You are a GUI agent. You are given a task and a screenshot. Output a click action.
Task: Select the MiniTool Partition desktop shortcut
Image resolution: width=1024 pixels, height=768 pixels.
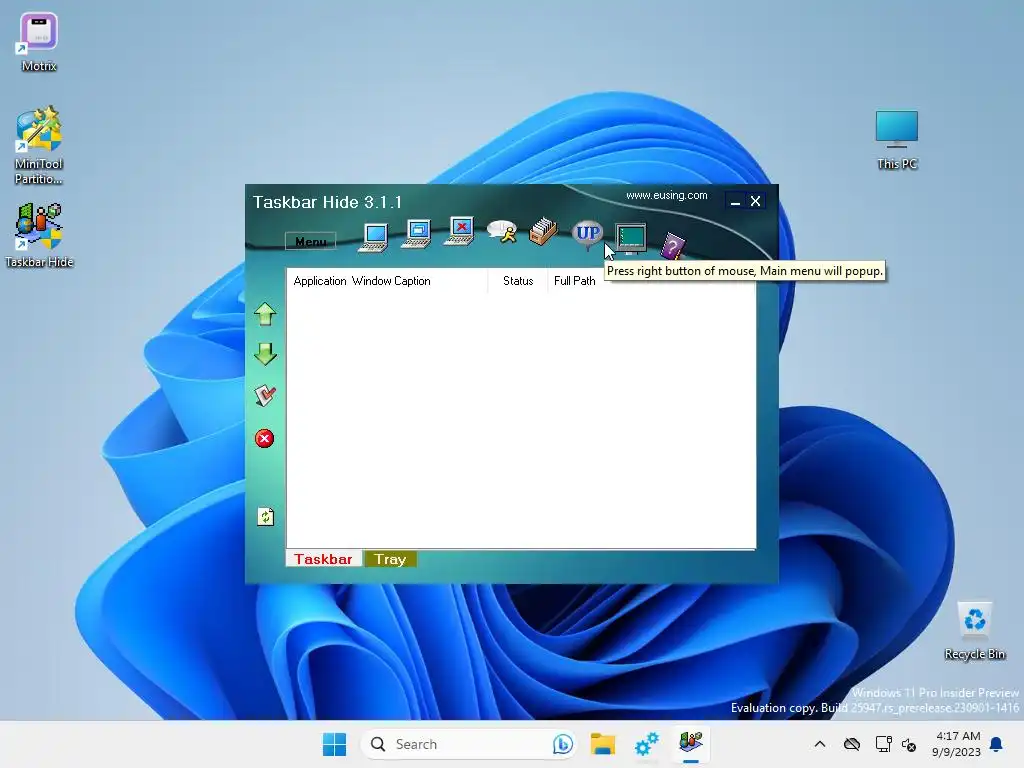(x=39, y=145)
